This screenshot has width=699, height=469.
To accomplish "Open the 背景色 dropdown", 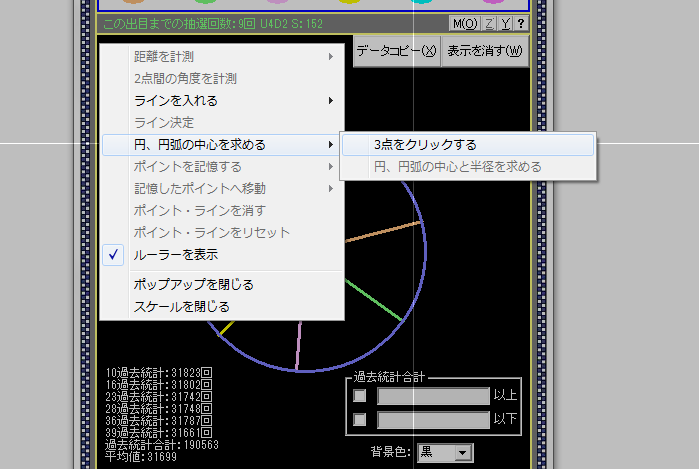I will [x=463, y=453].
